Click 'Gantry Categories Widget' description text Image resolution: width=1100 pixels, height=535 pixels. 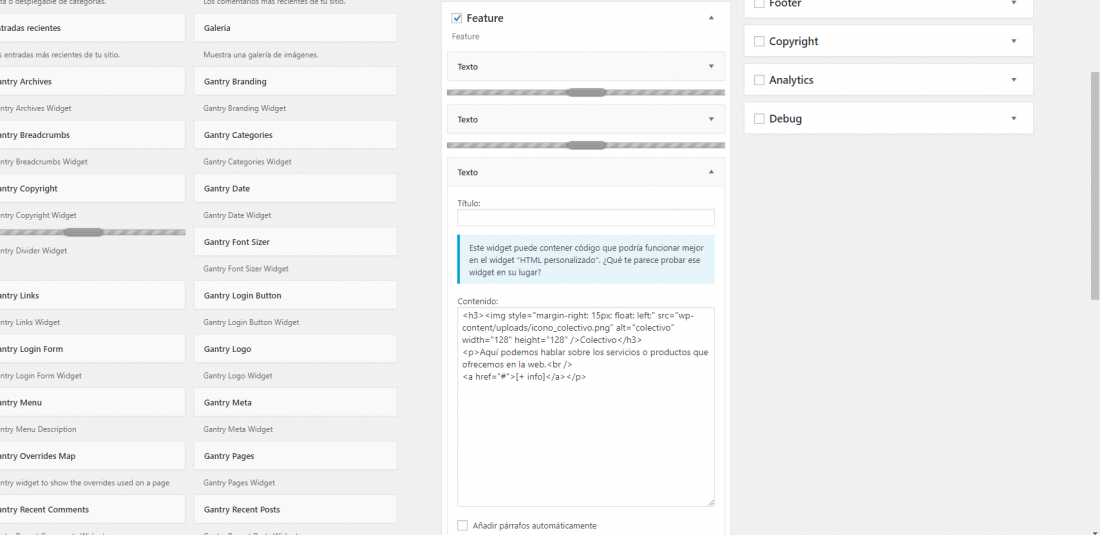247,162
